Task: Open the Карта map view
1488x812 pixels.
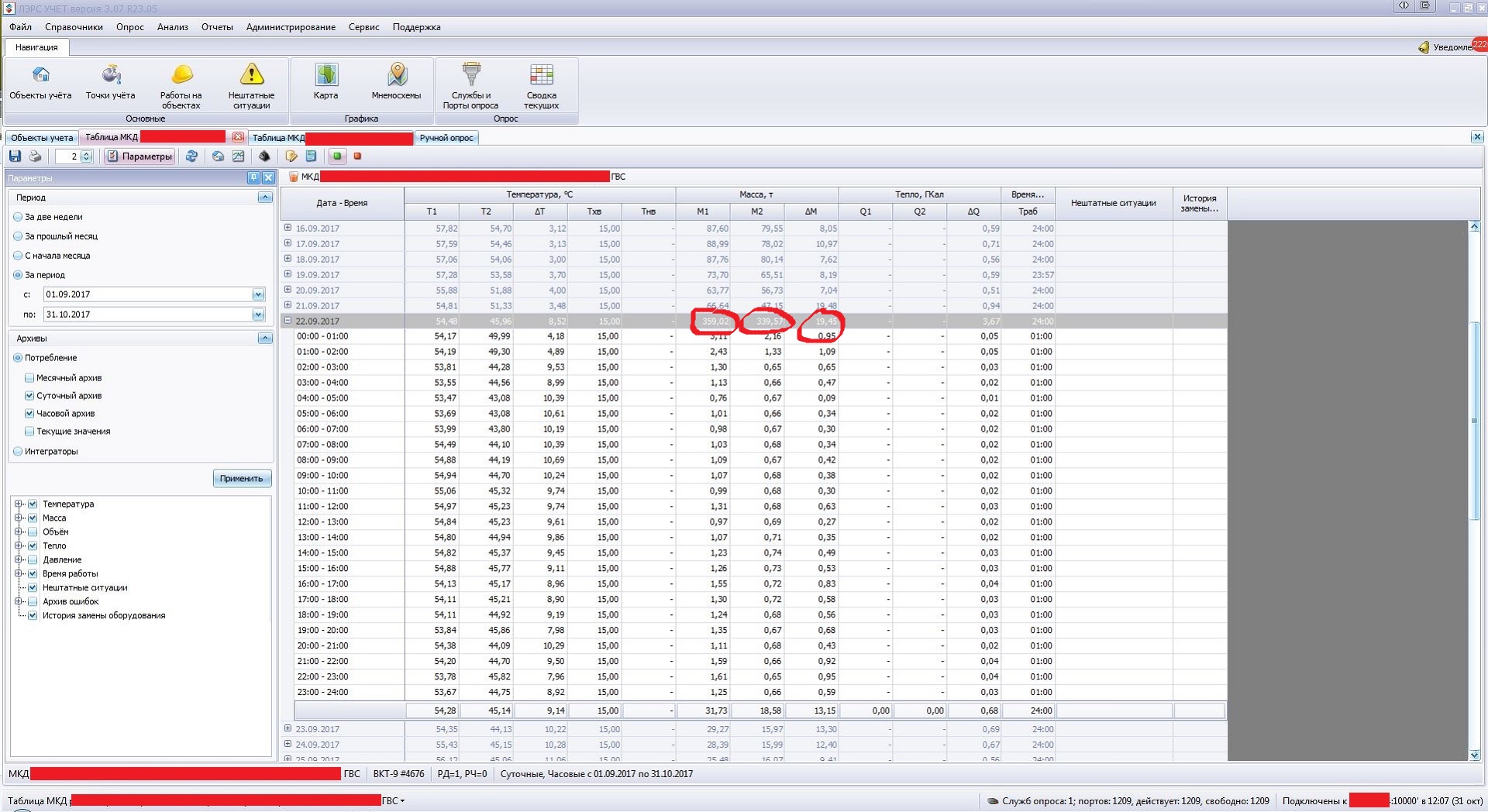Action: [325, 84]
